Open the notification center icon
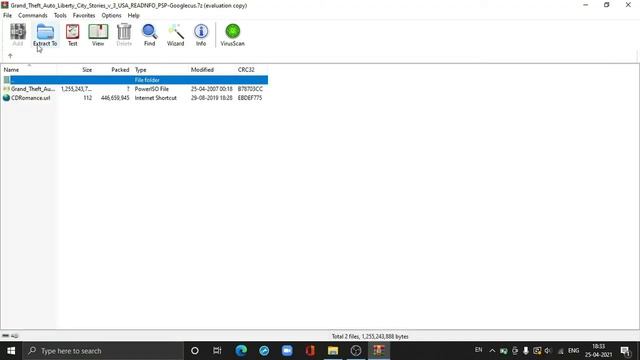This screenshot has height=360, width=640. (625, 351)
